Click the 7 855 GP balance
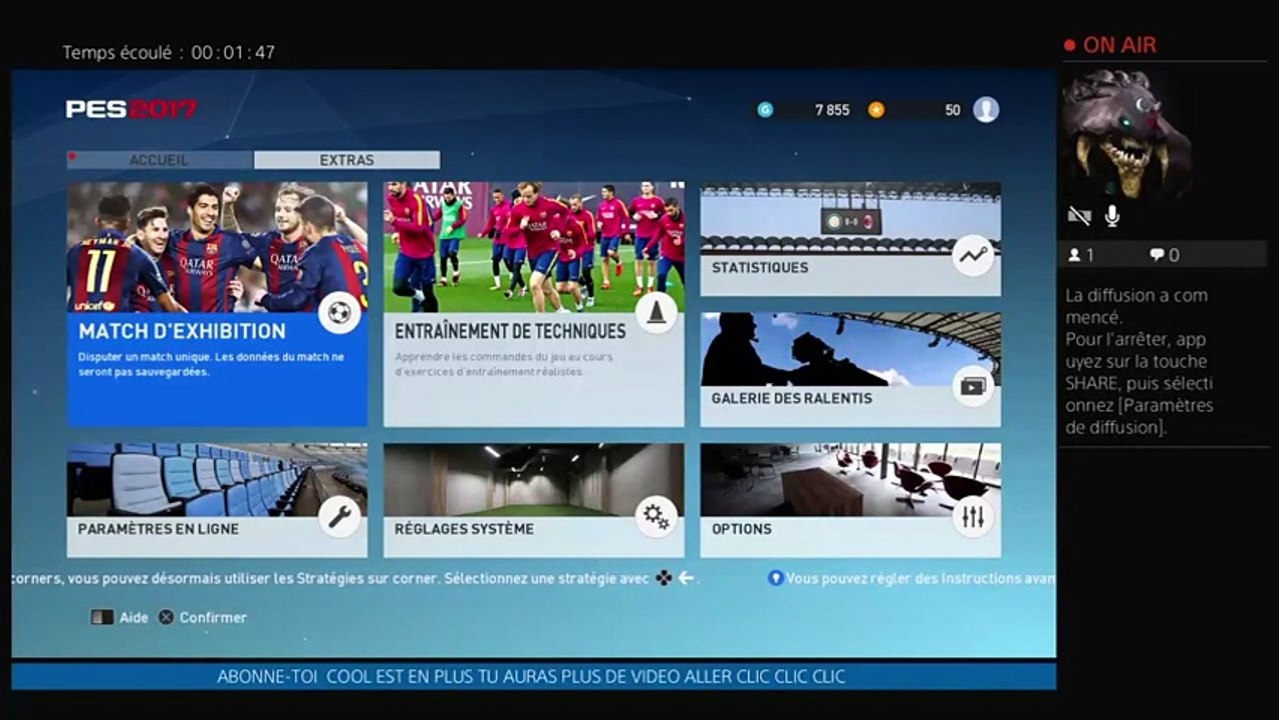This screenshot has width=1279, height=720. coord(832,110)
